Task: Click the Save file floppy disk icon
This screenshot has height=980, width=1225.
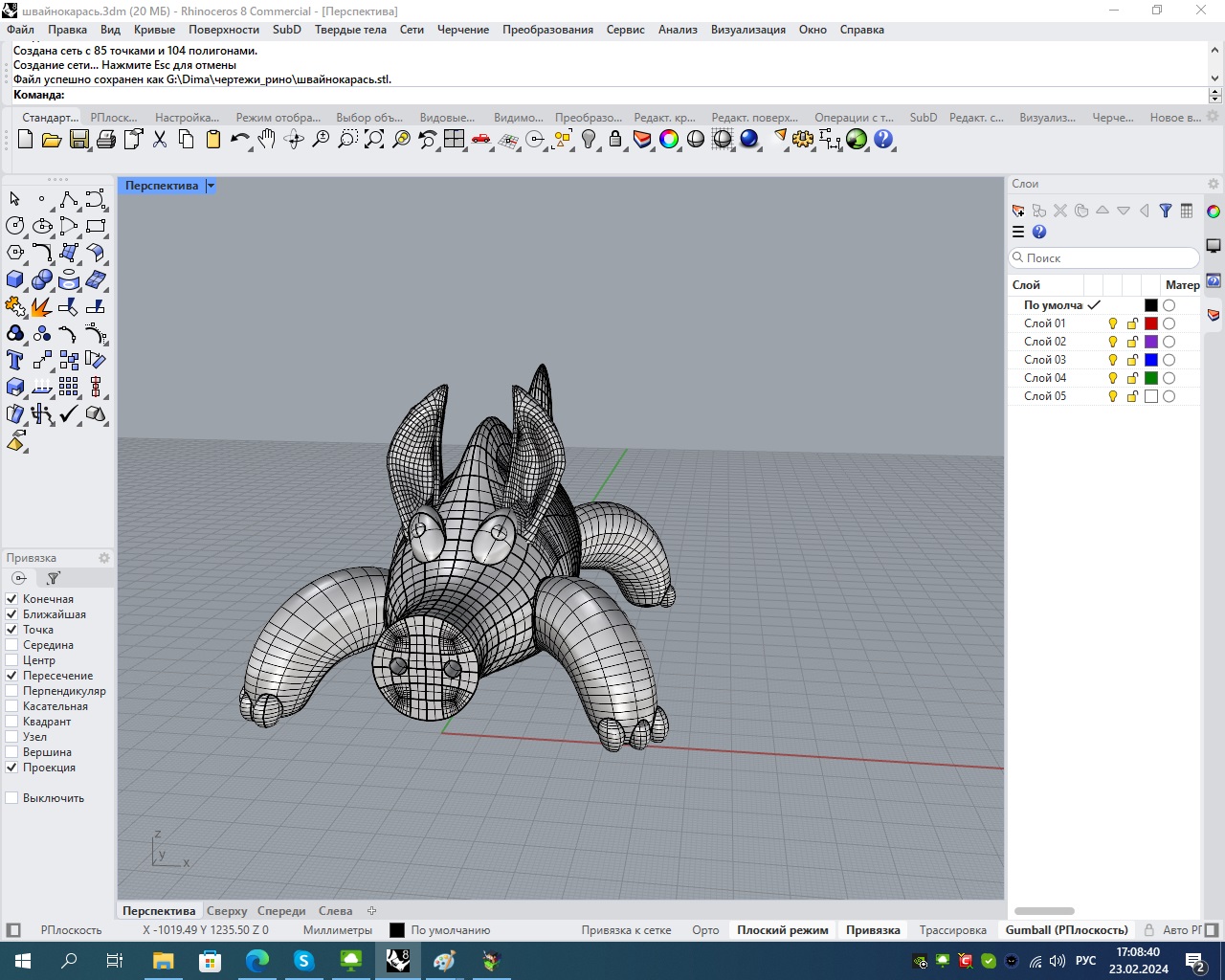Action: coord(78,140)
